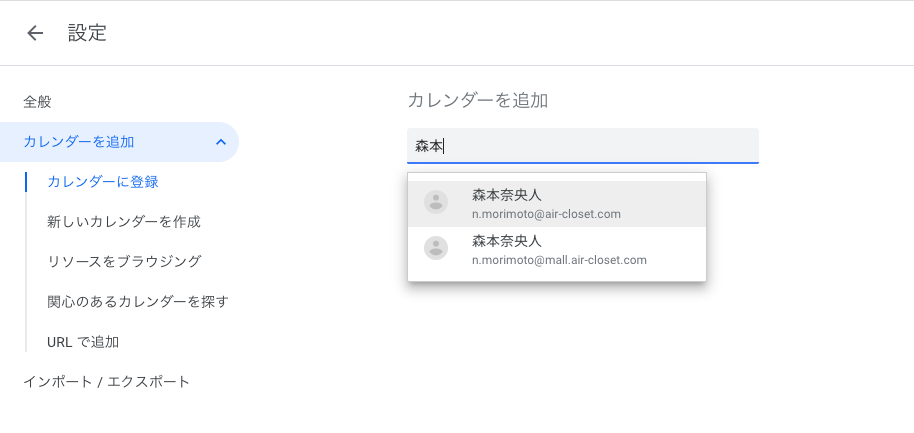Open 関心のあるカレンダーを探す
This screenshot has width=914, height=433.
tap(138, 302)
